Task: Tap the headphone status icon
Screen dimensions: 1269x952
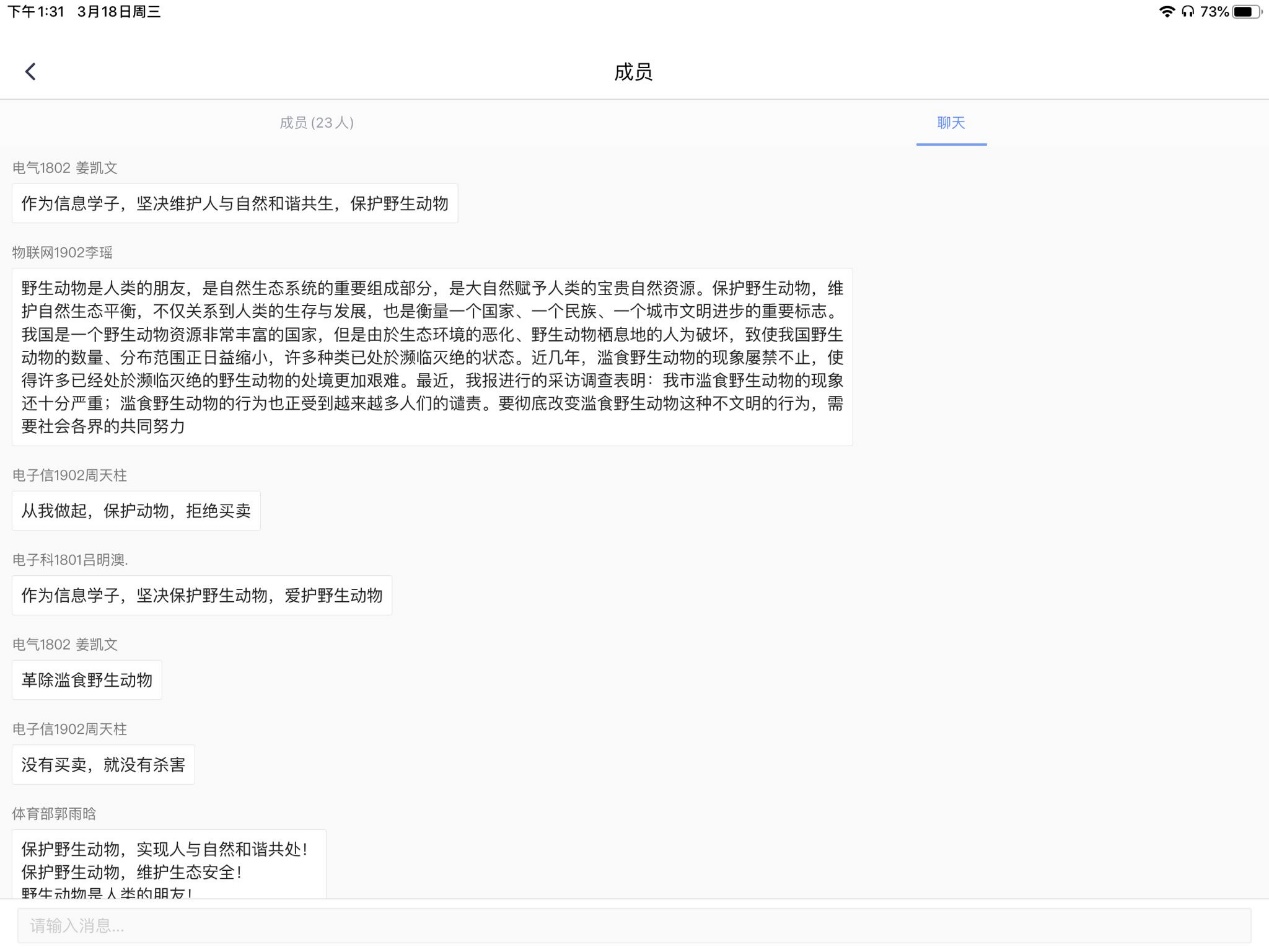Action: tap(1187, 12)
